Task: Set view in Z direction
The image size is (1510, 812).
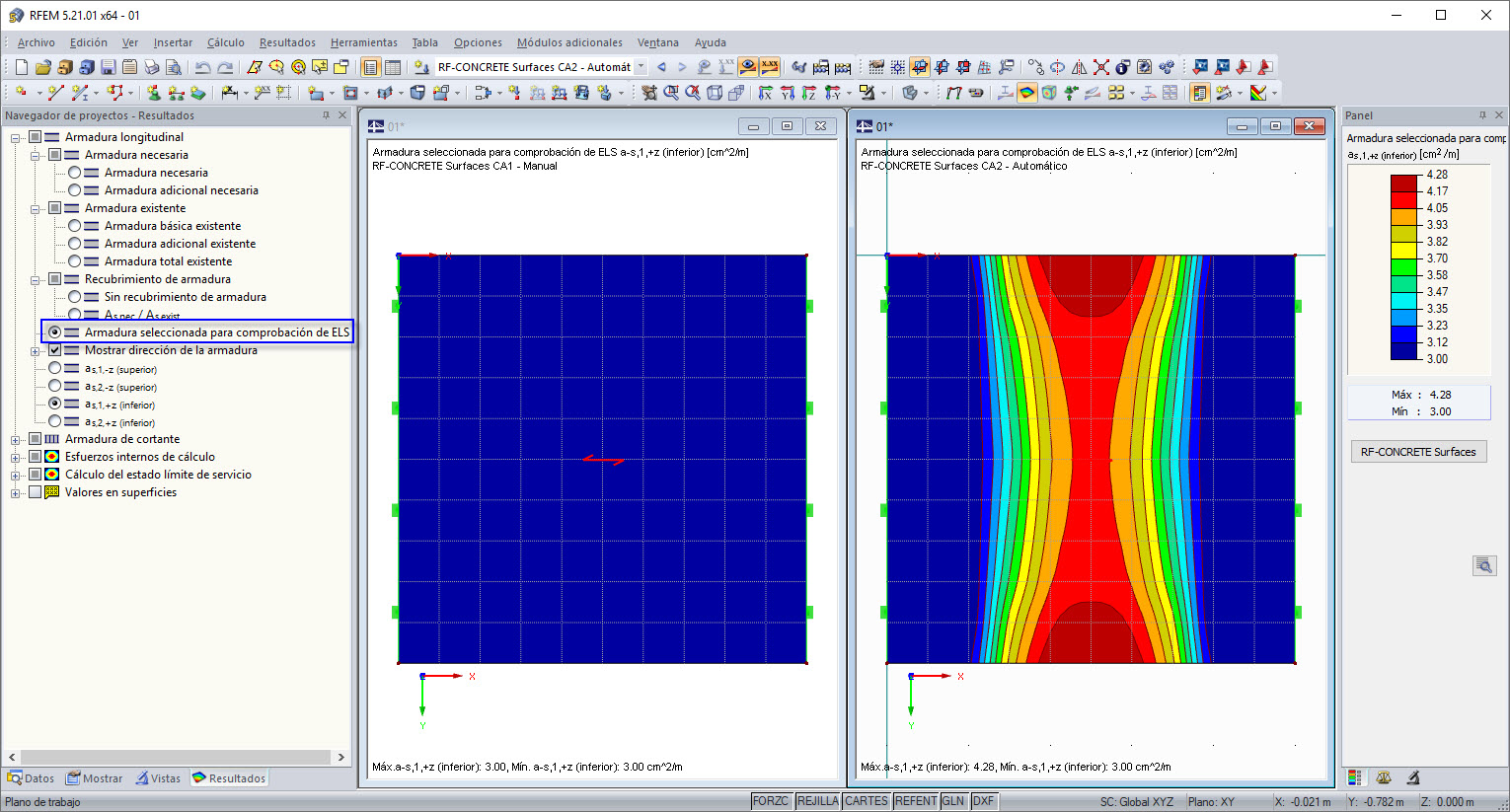Action: (x=809, y=93)
